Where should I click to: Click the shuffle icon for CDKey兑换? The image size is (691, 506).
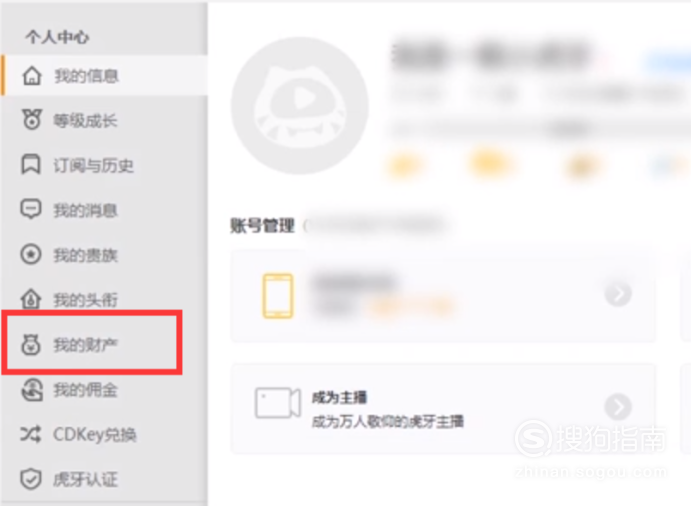click(x=31, y=435)
